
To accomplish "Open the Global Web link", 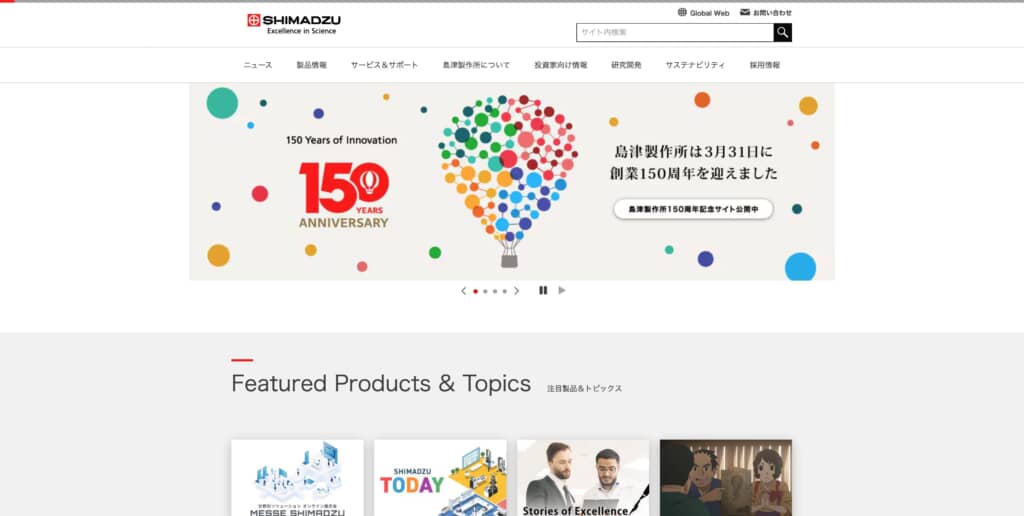I will tap(709, 13).
